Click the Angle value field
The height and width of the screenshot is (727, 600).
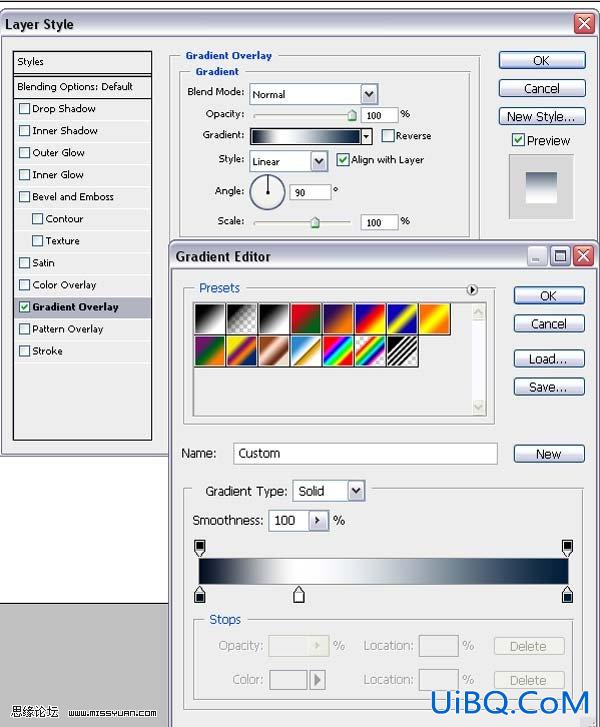(x=310, y=192)
